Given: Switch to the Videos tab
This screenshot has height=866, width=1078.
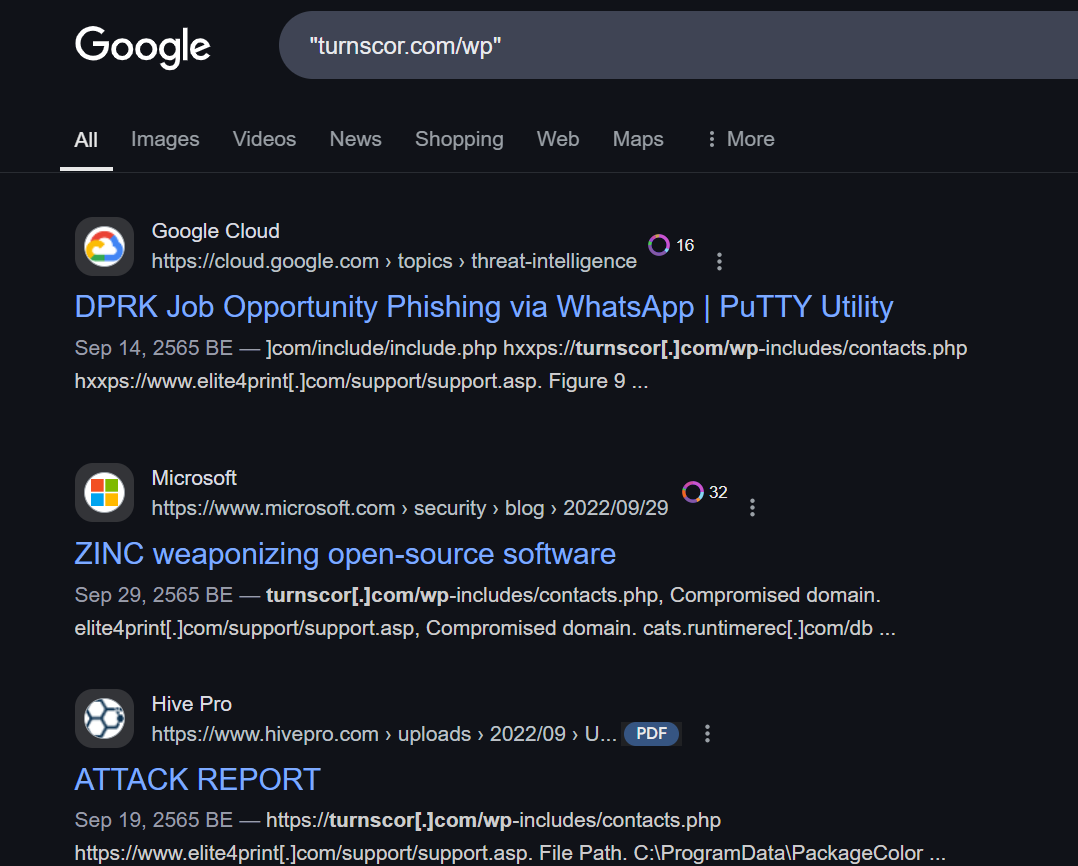Looking at the screenshot, I should pos(264,140).
